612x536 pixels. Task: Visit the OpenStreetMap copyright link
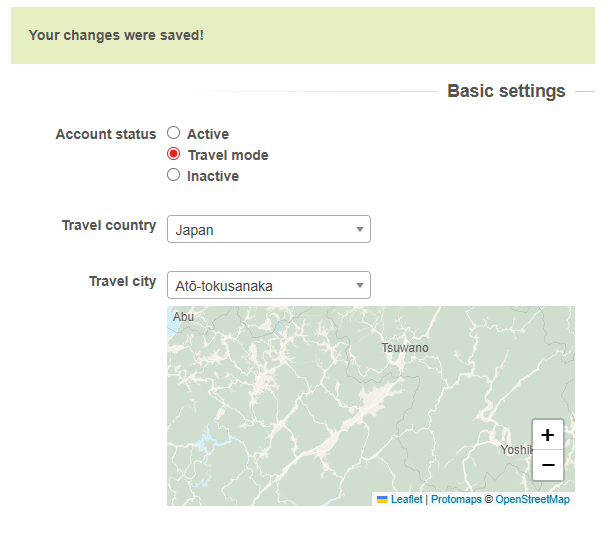[532, 499]
